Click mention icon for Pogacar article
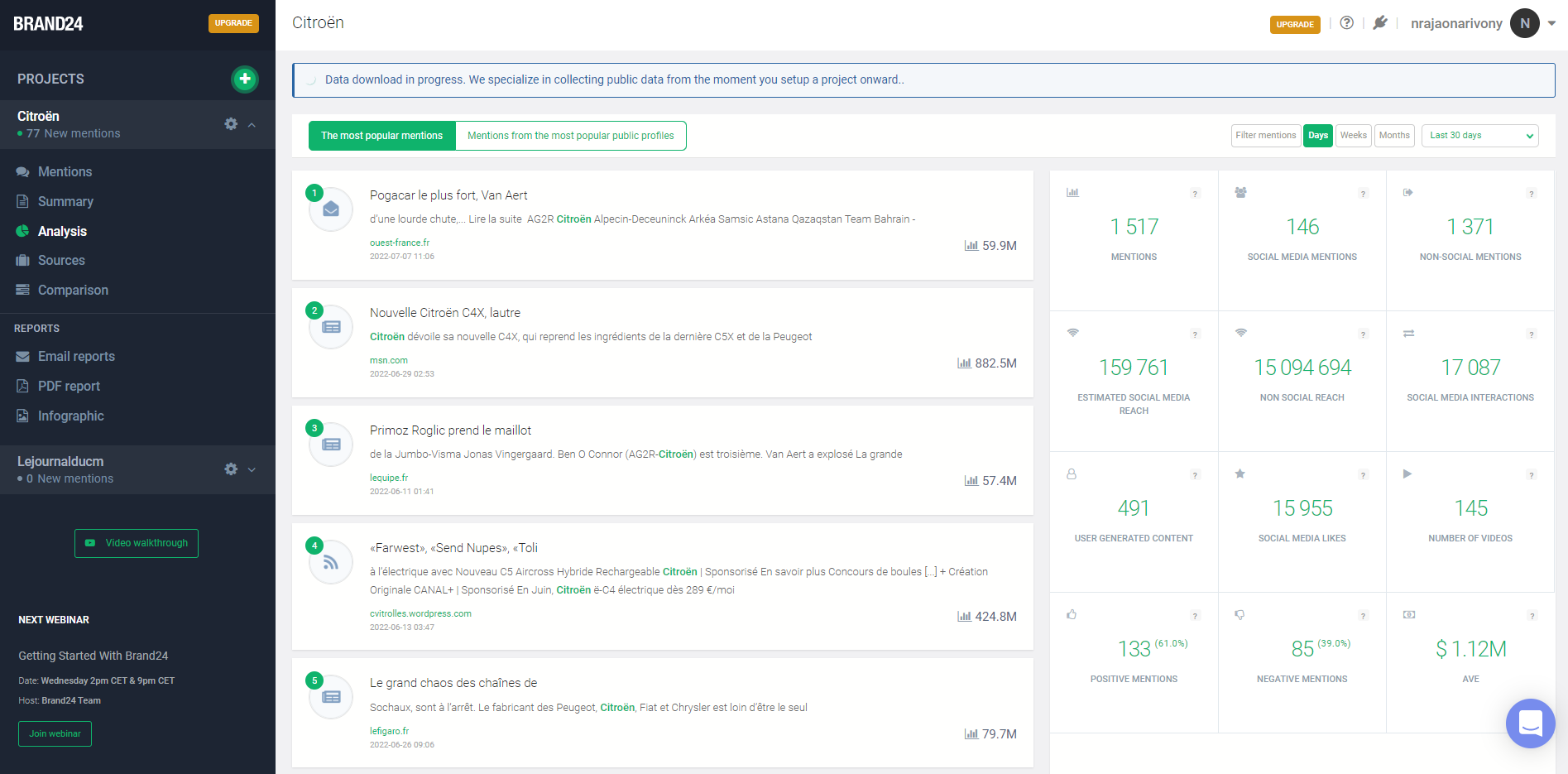1568x774 pixels. pyautogui.click(x=331, y=209)
